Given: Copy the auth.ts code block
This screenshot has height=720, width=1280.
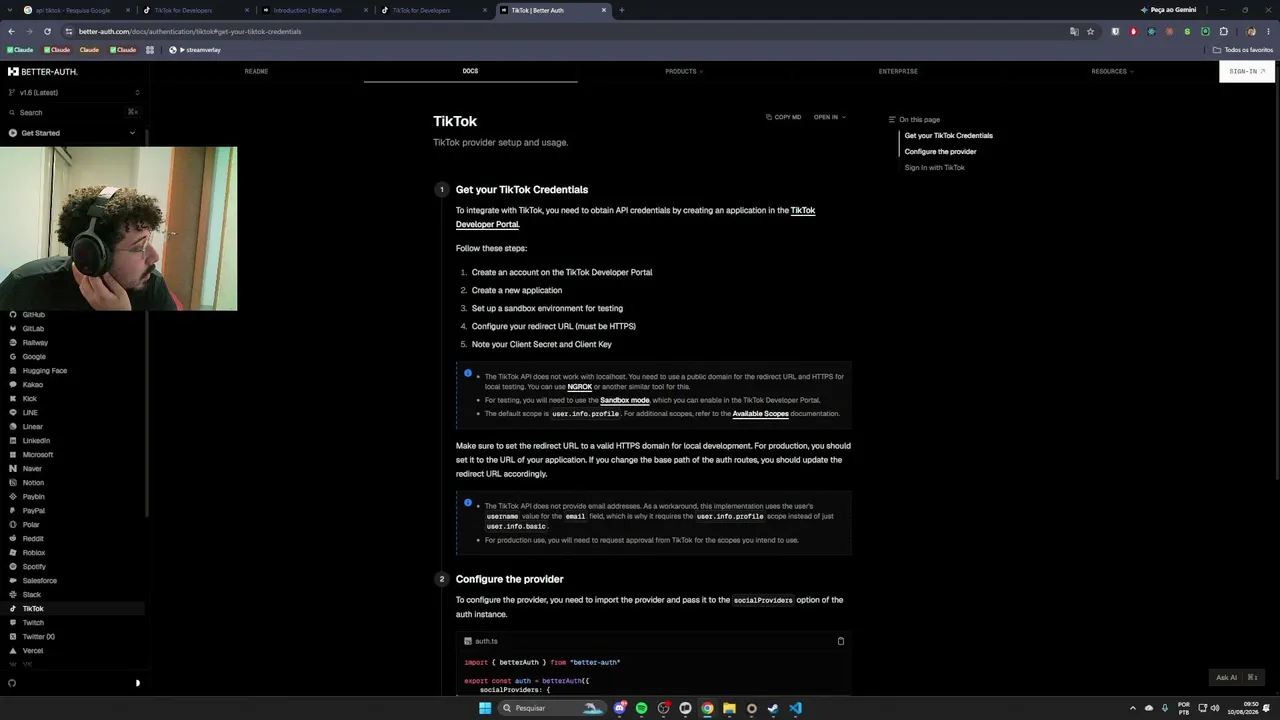Looking at the screenshot, I should click(840, 641).
